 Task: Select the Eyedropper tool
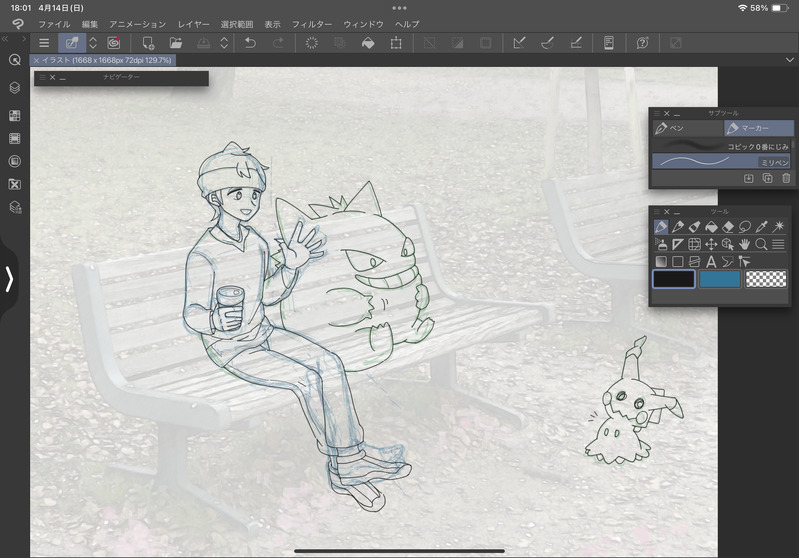click(762, 226)
